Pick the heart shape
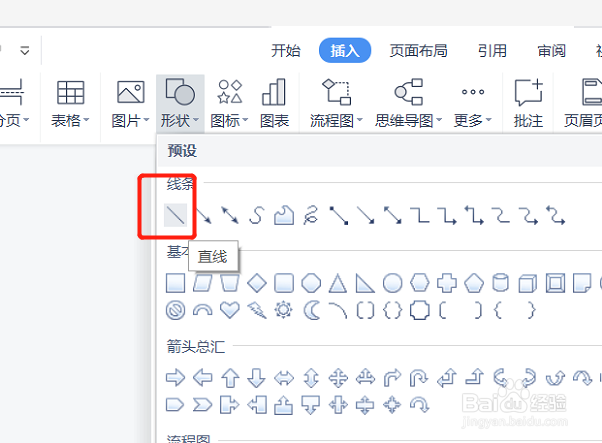 pyautogui.click(x=230, y=310)
